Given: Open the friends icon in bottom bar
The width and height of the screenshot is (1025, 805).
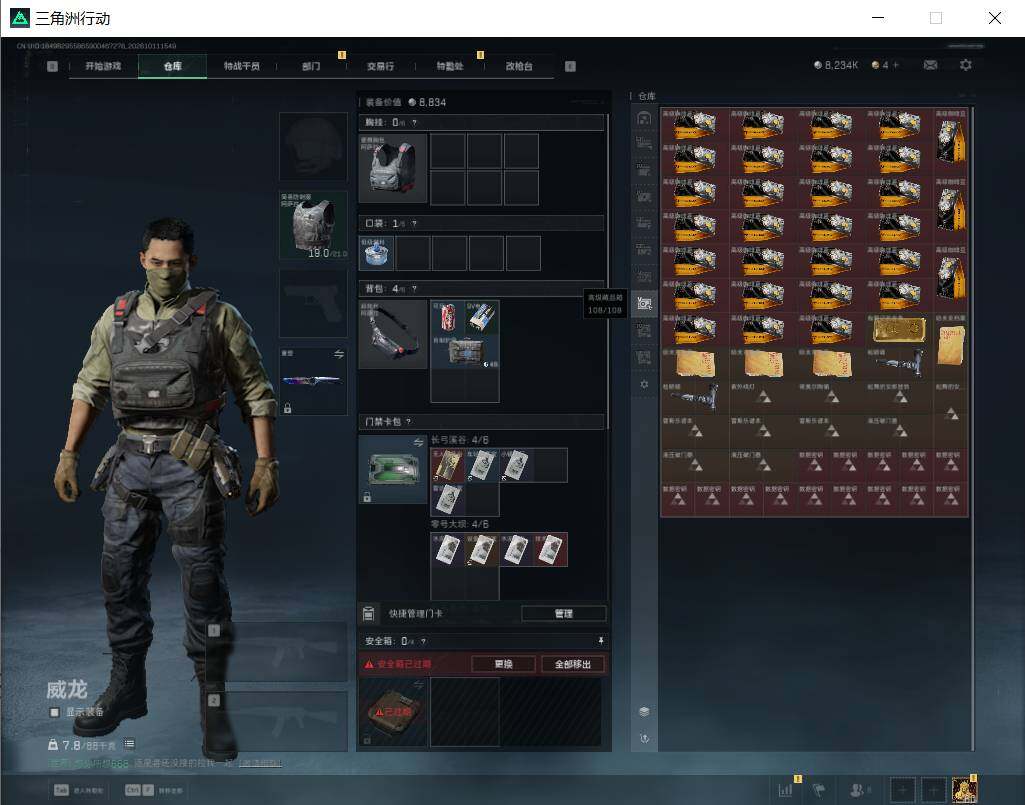Looking at the screenshot, I should tap(857, 790).
